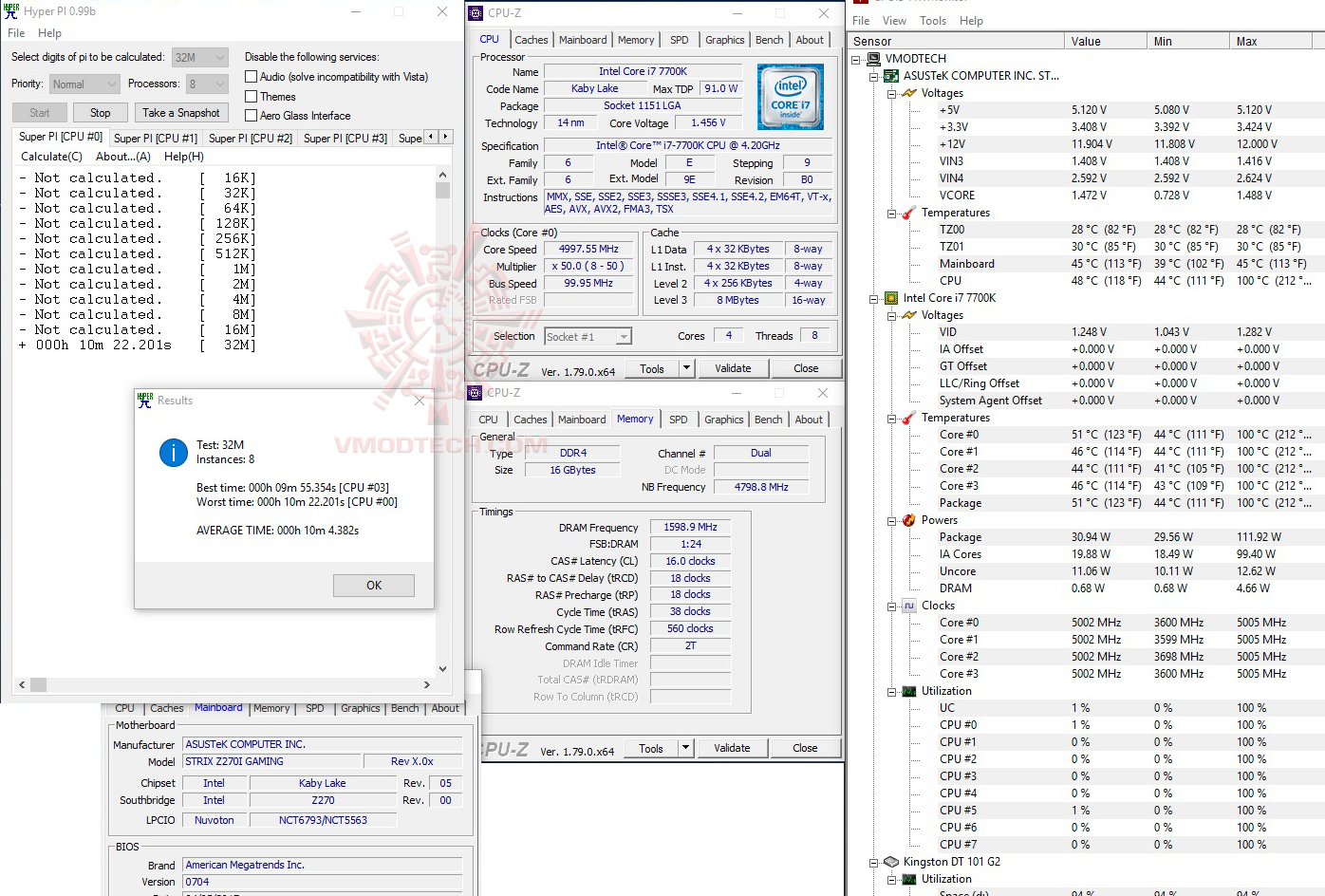Screen dimensions: 1325x896
Task: Click the Value column header in HWMonitor
Action: coord(1106,42)
